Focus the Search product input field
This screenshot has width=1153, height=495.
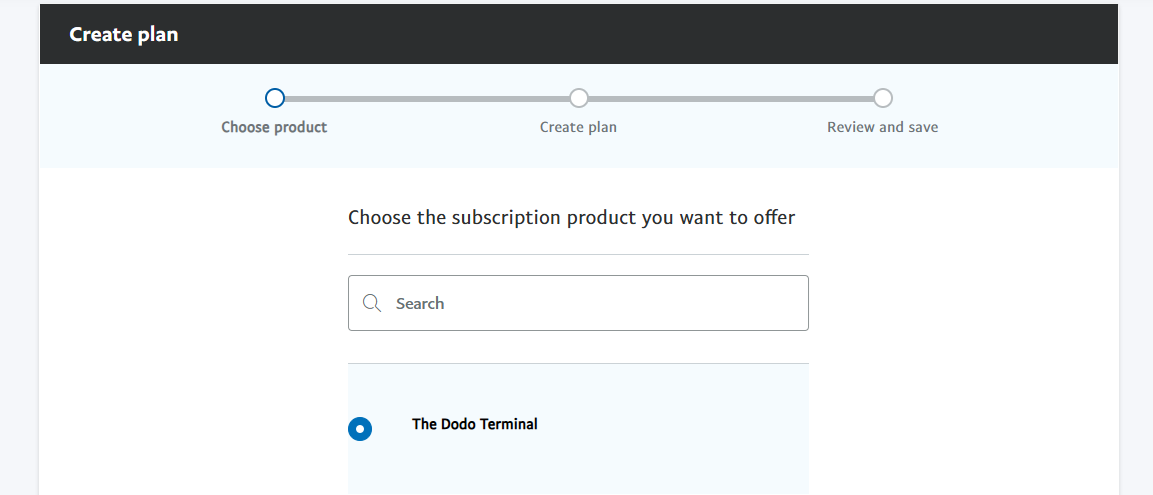click(578, 303)
